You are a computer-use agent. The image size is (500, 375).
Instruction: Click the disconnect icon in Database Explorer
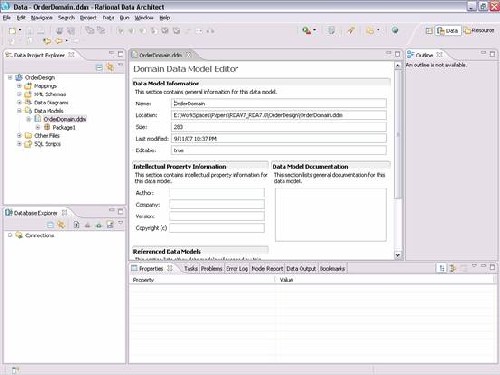[87, 225]
